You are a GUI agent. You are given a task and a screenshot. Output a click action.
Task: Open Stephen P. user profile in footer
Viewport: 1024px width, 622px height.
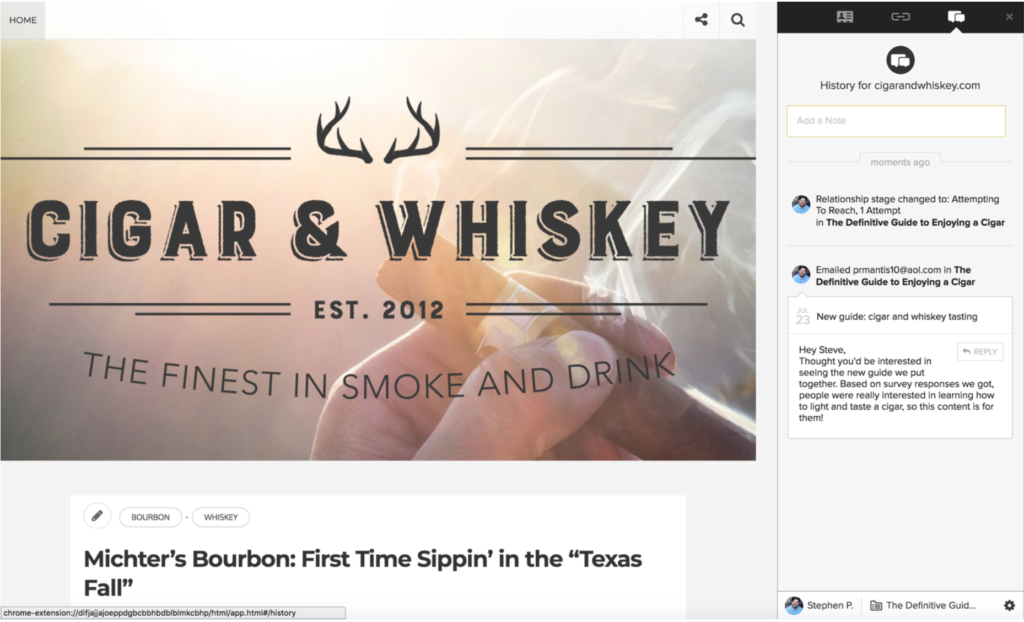click(x=821, y=605)
